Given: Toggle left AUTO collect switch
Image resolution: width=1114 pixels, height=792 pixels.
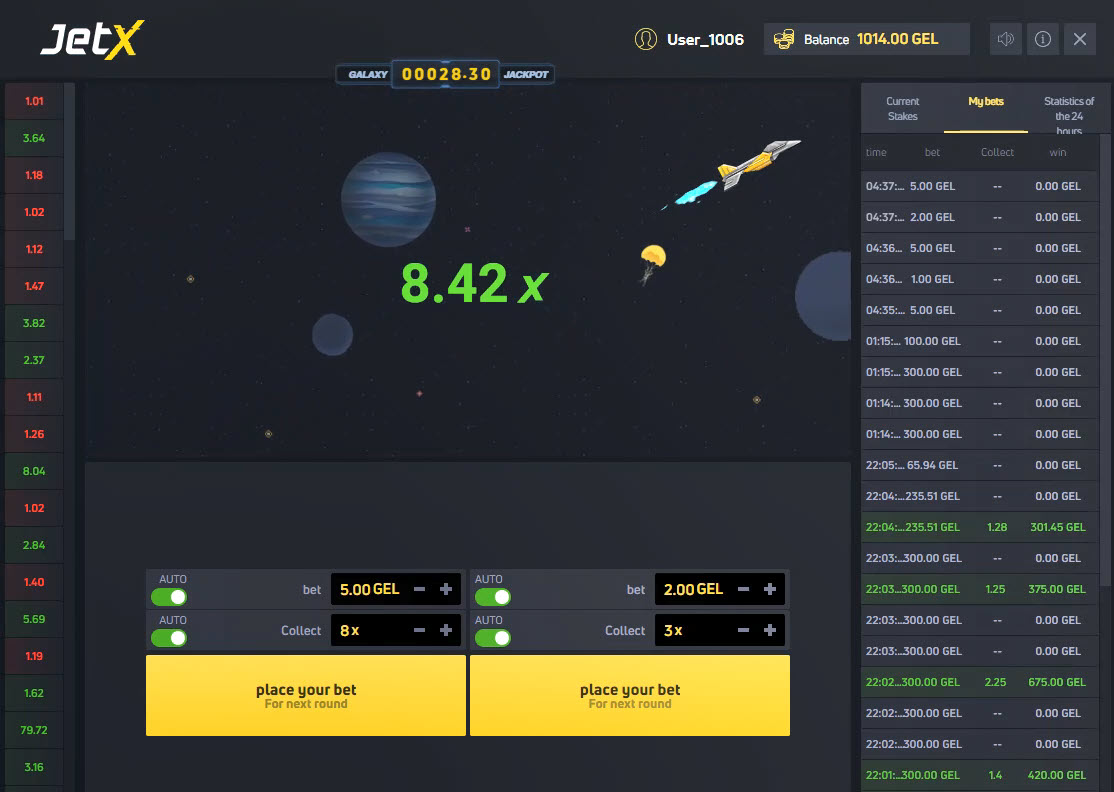Looking at the screenshot, I should click(x=169, y=638).
